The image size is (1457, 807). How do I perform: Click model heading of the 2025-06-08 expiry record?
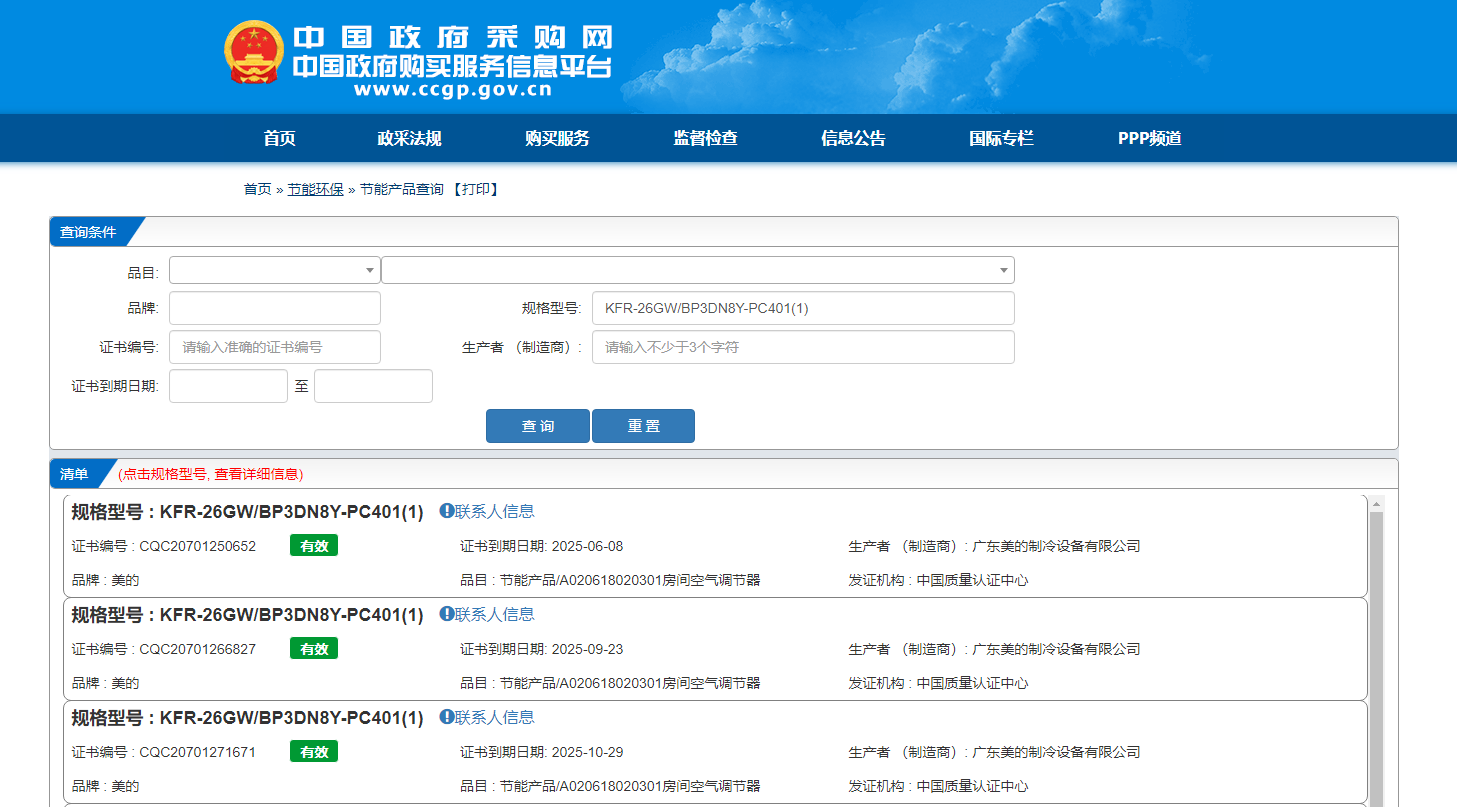click(248, 512)
